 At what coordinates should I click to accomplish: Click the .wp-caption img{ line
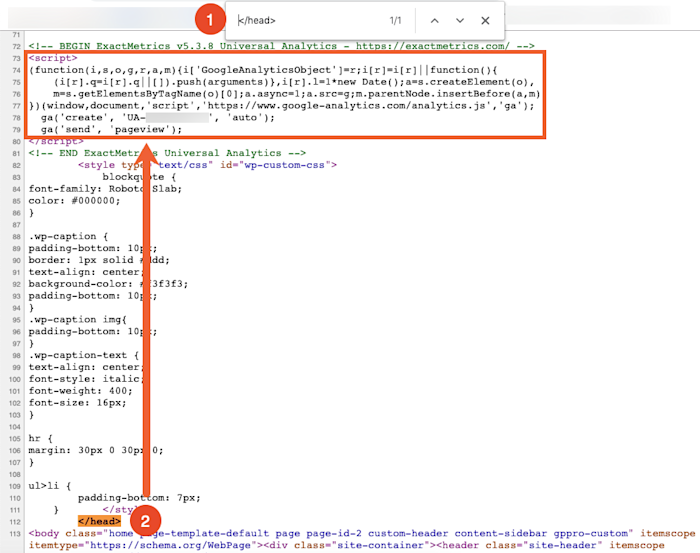coord(78,320)
